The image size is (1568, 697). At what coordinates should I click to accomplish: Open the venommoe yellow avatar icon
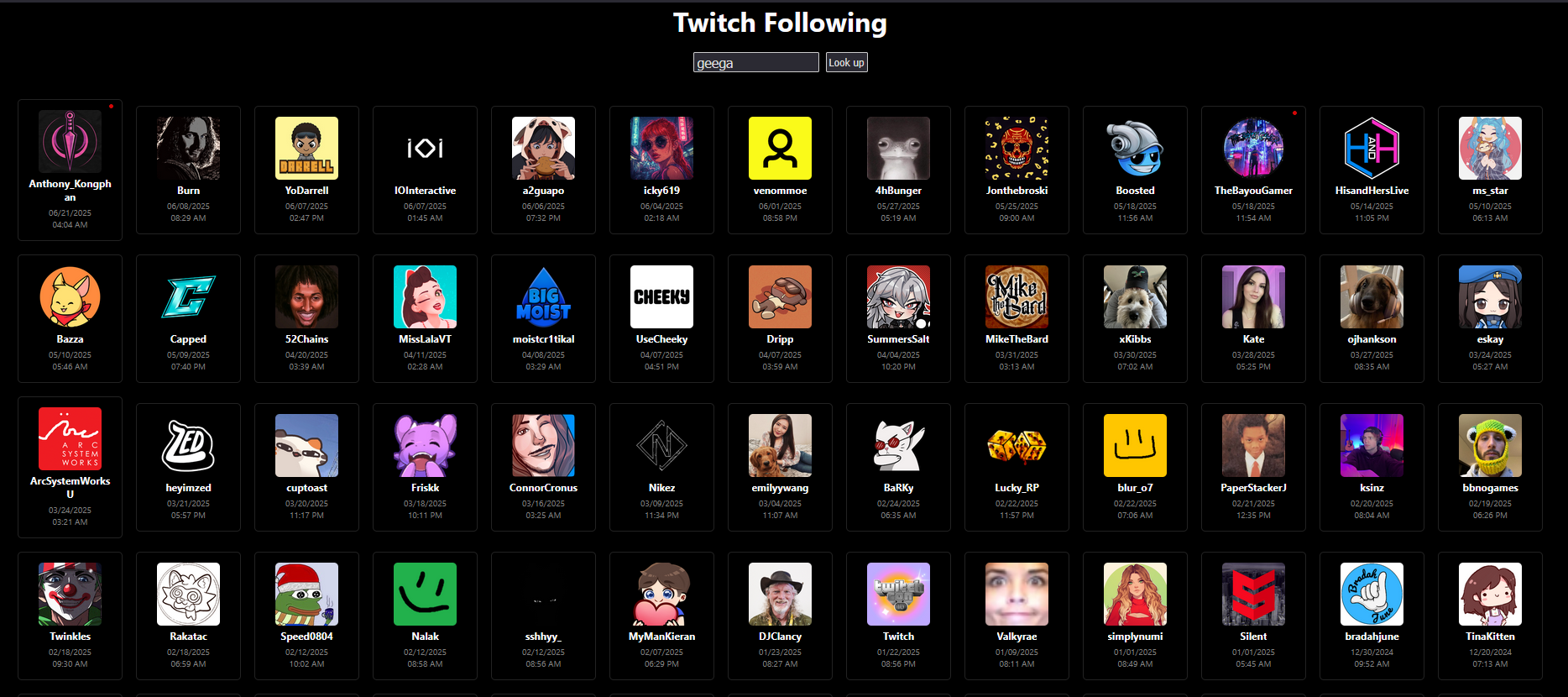(x=780, y=148)
